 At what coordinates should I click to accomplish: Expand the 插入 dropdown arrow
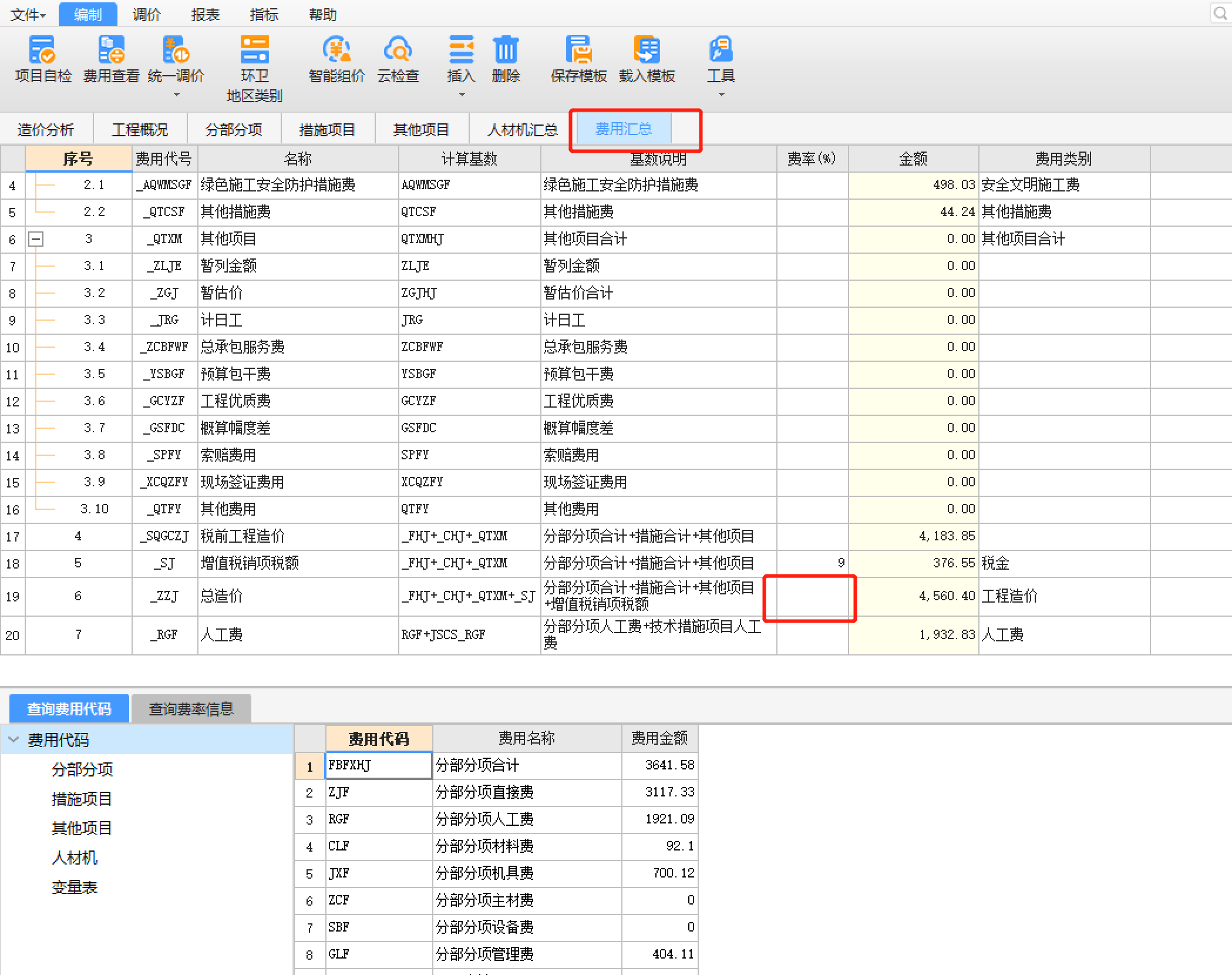click(462, 95)
